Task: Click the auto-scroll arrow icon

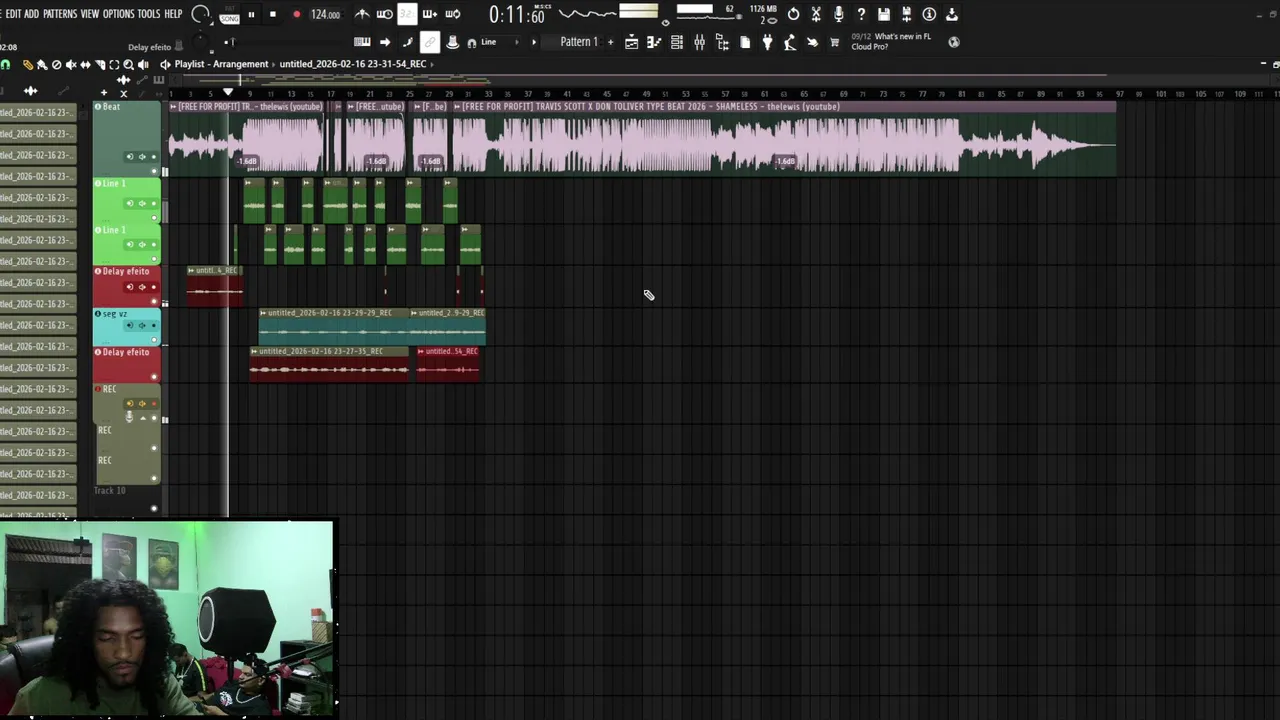Action: (385, 42)
